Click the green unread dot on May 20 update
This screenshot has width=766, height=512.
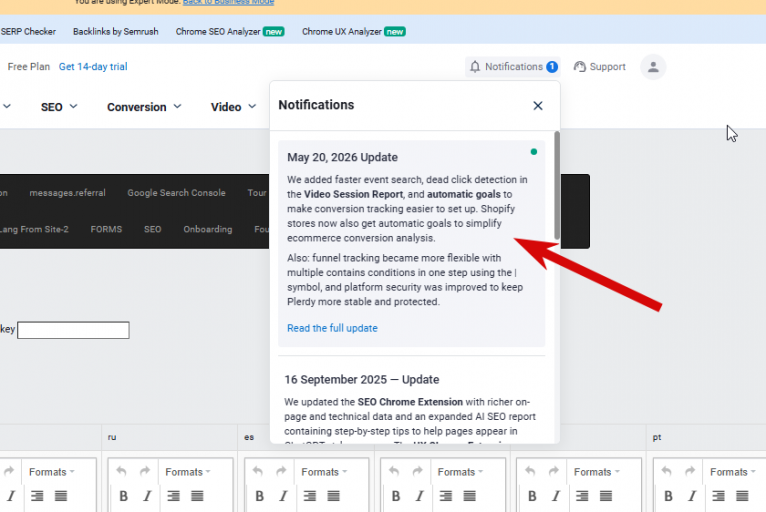pyautogui.click(x=534, y=152)
